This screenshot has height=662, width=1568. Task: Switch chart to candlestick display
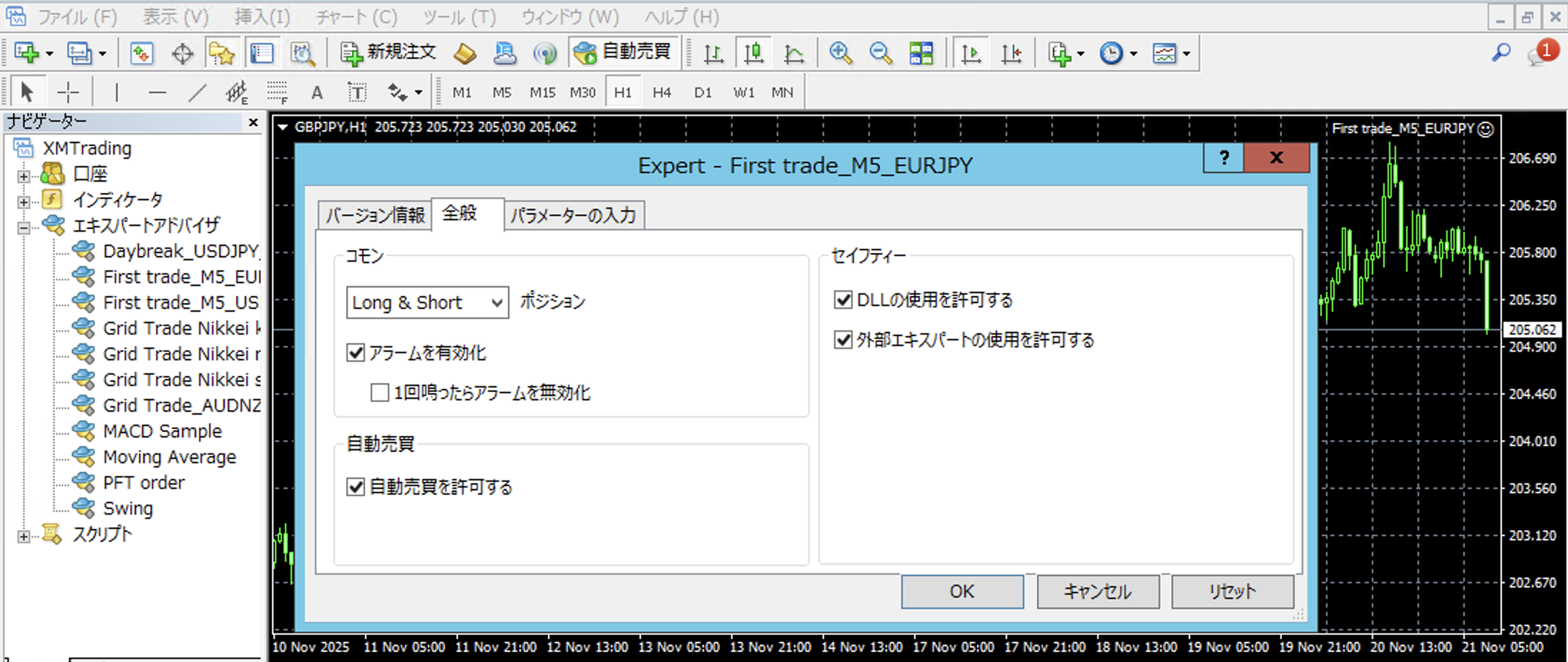pyautogui.click(x=753, y=53)
